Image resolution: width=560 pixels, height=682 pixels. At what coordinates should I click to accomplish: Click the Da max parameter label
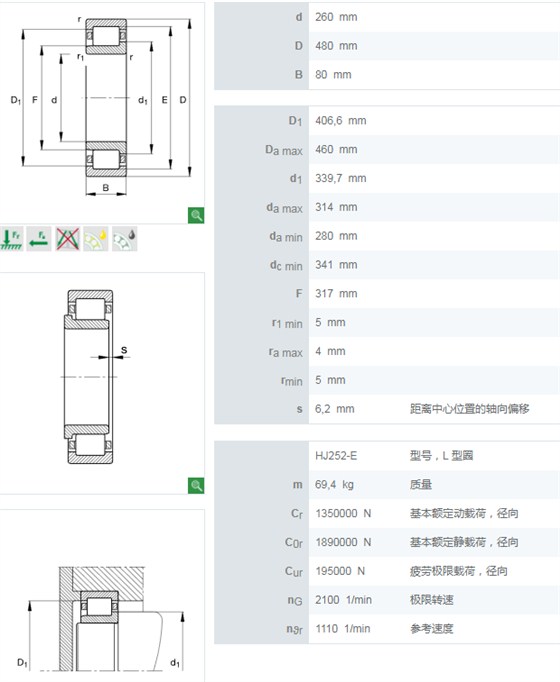[284, 150]
